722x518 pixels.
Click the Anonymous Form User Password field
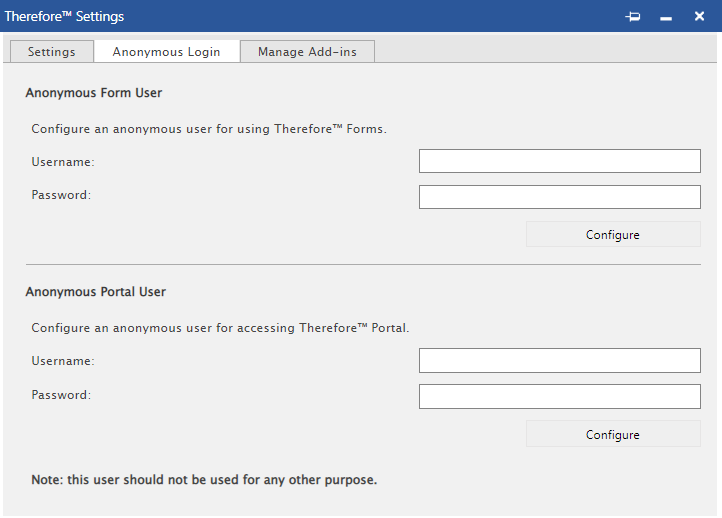pyautogui.click(x=559, y=197)
